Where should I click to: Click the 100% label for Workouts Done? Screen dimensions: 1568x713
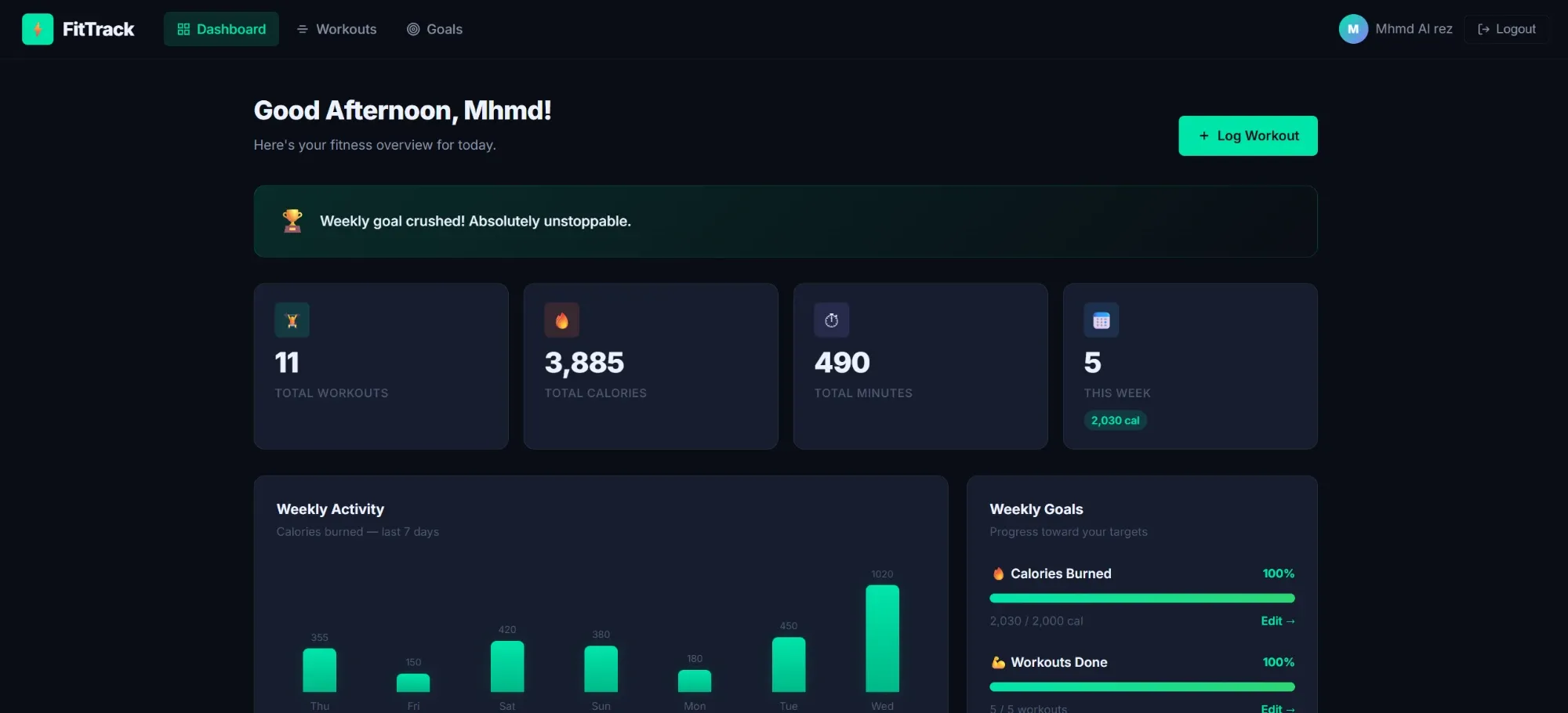(x=1278, y=662)
